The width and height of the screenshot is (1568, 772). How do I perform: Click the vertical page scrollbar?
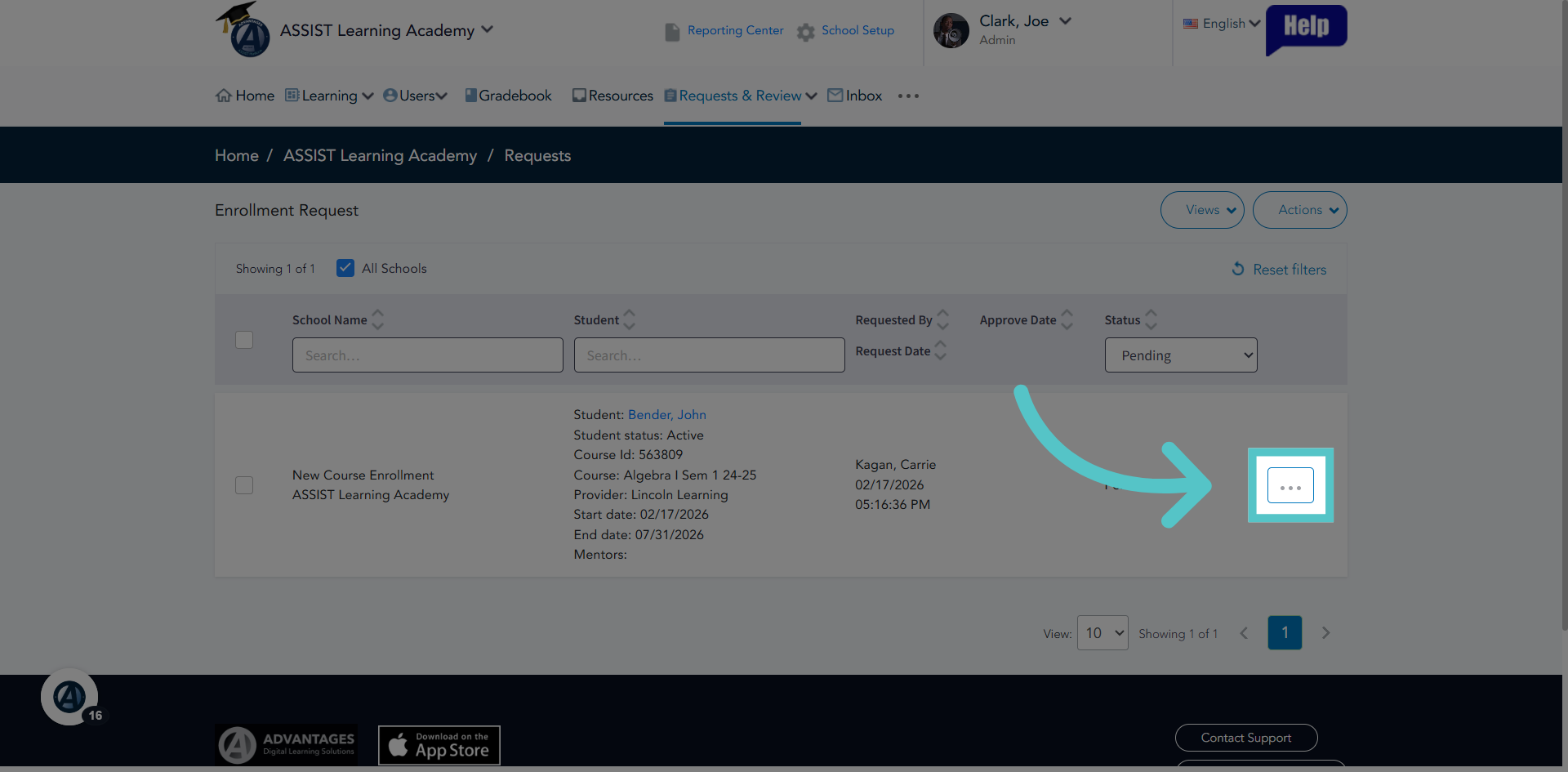pos(1565,315)
